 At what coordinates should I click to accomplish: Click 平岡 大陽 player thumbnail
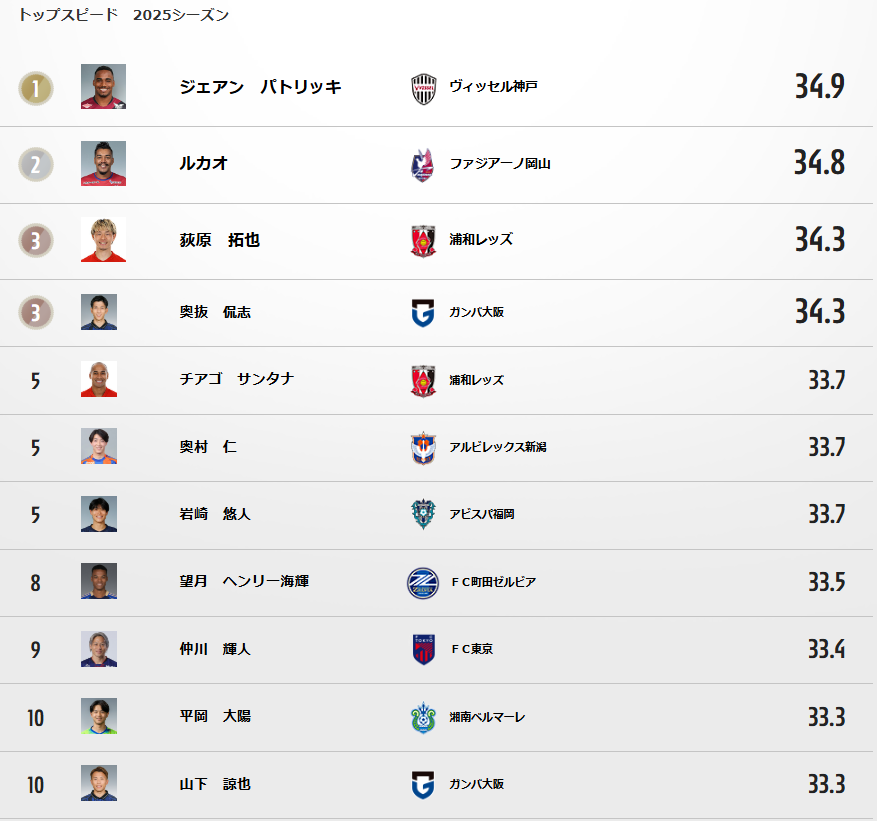[x=99, y=716]
